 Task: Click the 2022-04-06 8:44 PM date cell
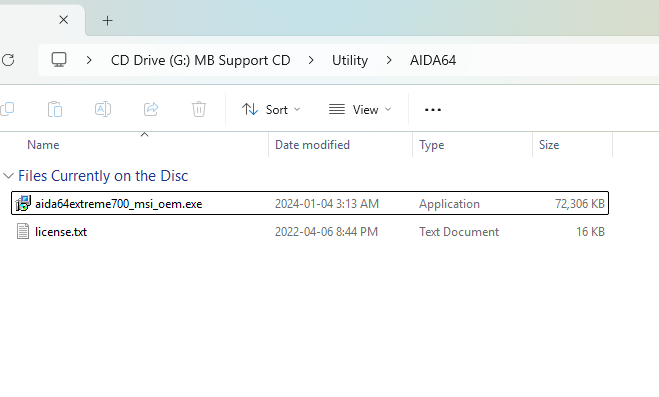pos(326,232)
